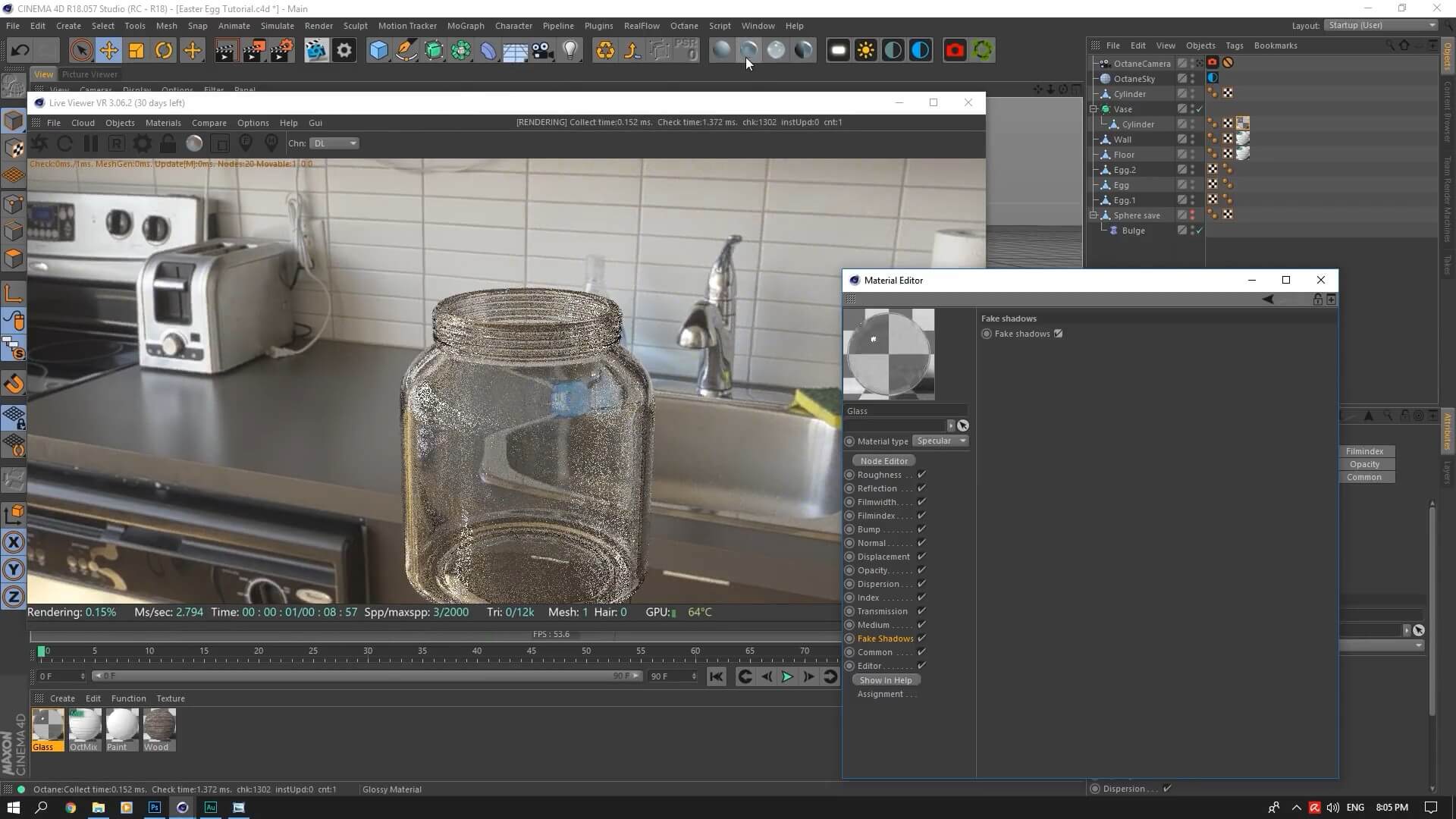This screenshot has height=819, width=1456.
Task: Select the Move tool in top toolbar
Action: tap(108, 51)
